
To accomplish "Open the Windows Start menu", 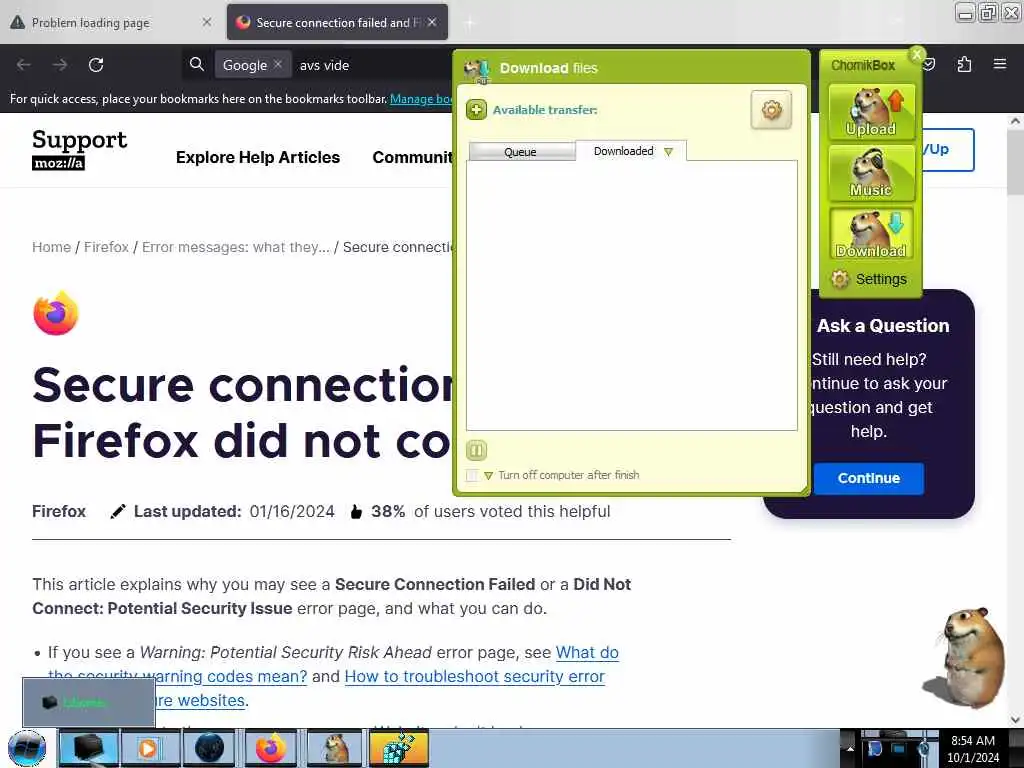I will (27, 748).
